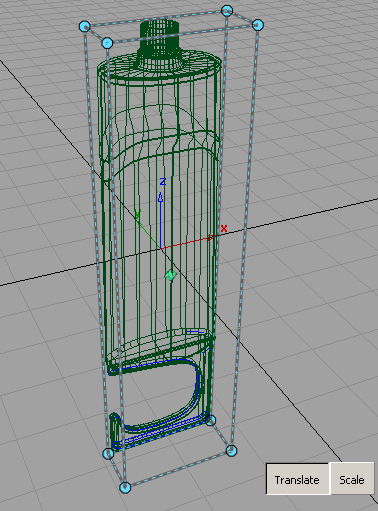Select the highest top corner handle of bounding box
This screenshot has width=378, height=511.
tap(227, 11)
